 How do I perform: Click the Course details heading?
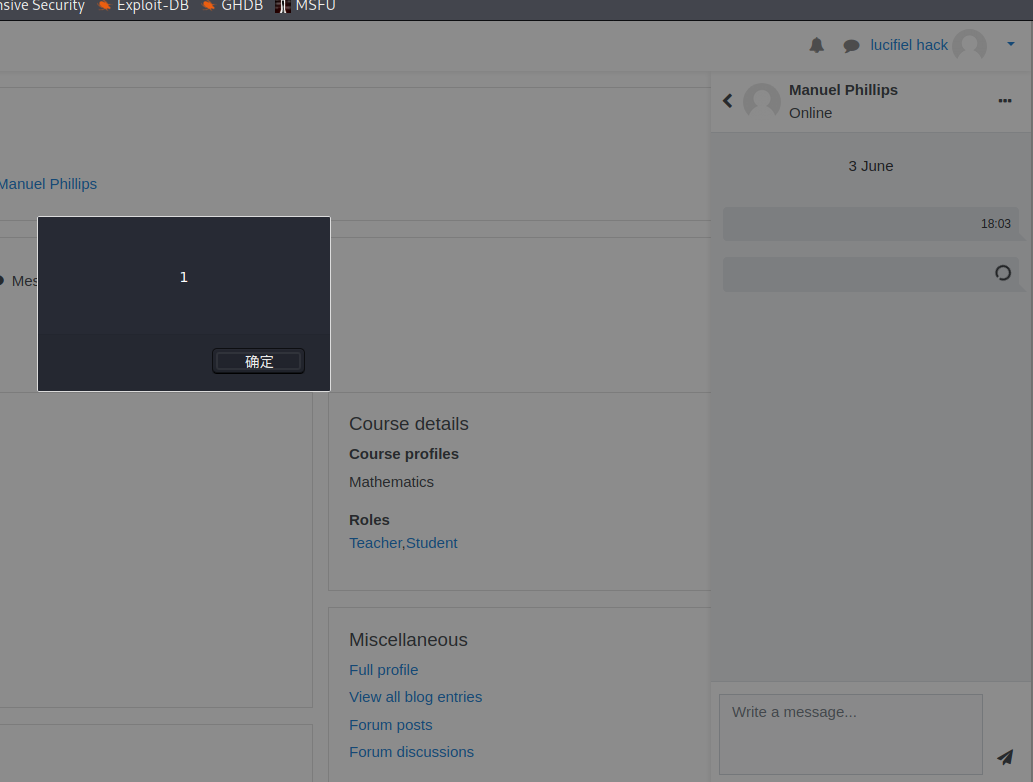tap(408, 424)
